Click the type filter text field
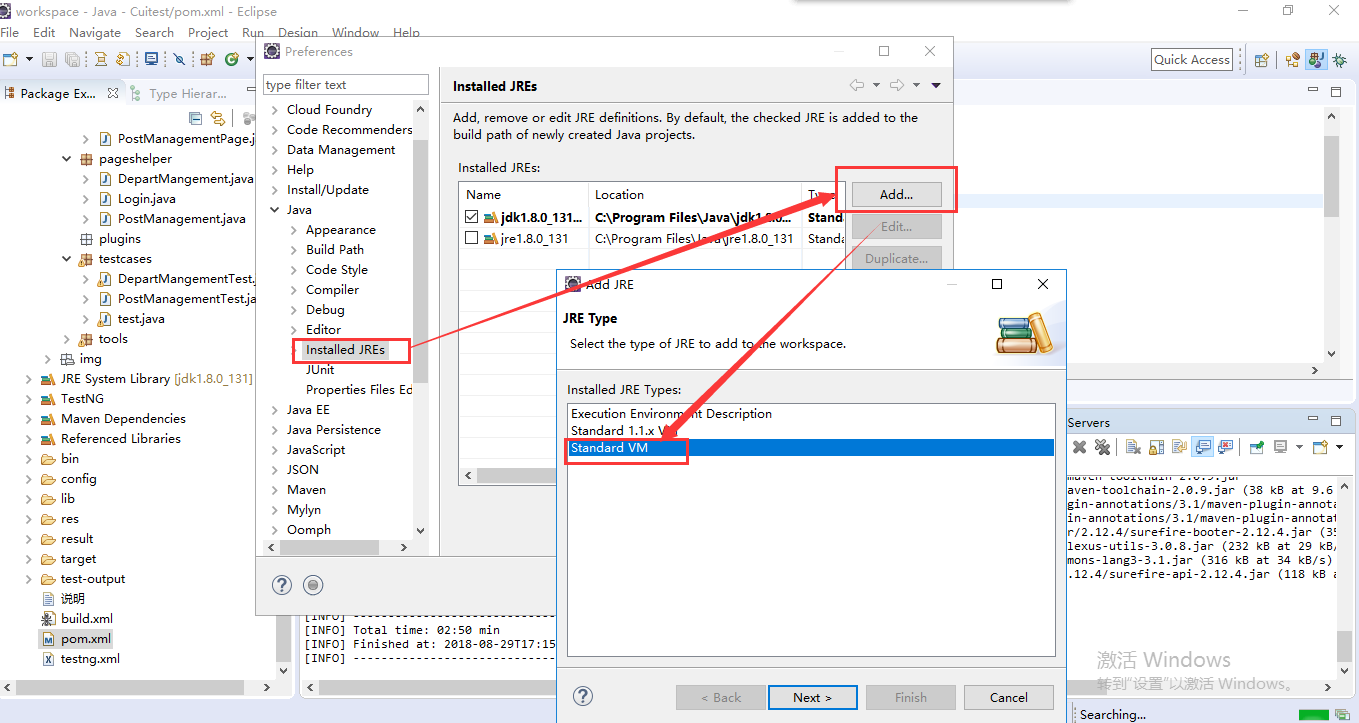The image size is (1359, 723). point(346,84)
